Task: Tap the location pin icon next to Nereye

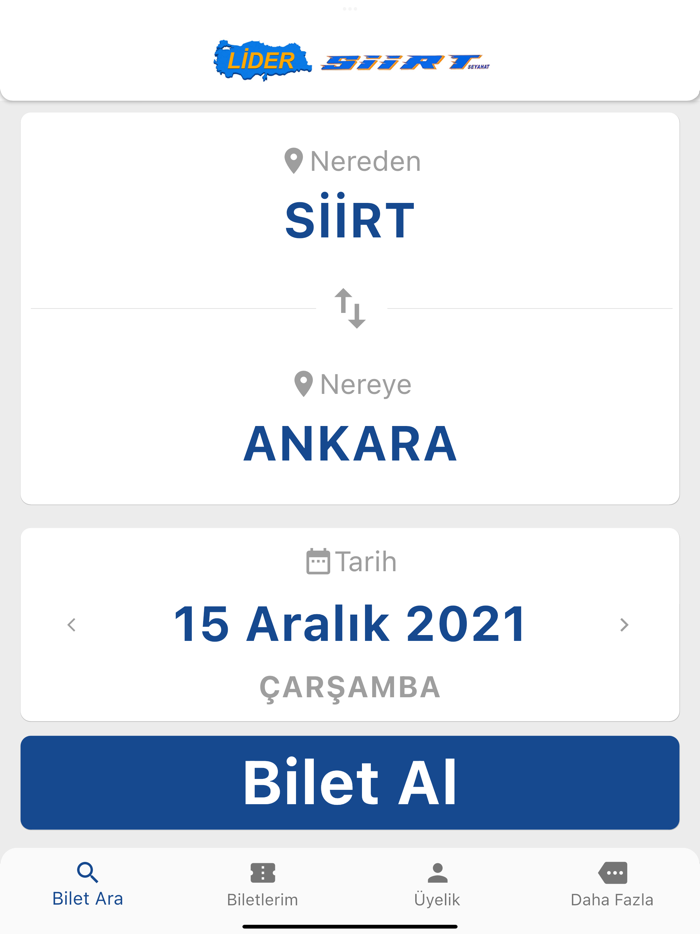Action: 303,383
